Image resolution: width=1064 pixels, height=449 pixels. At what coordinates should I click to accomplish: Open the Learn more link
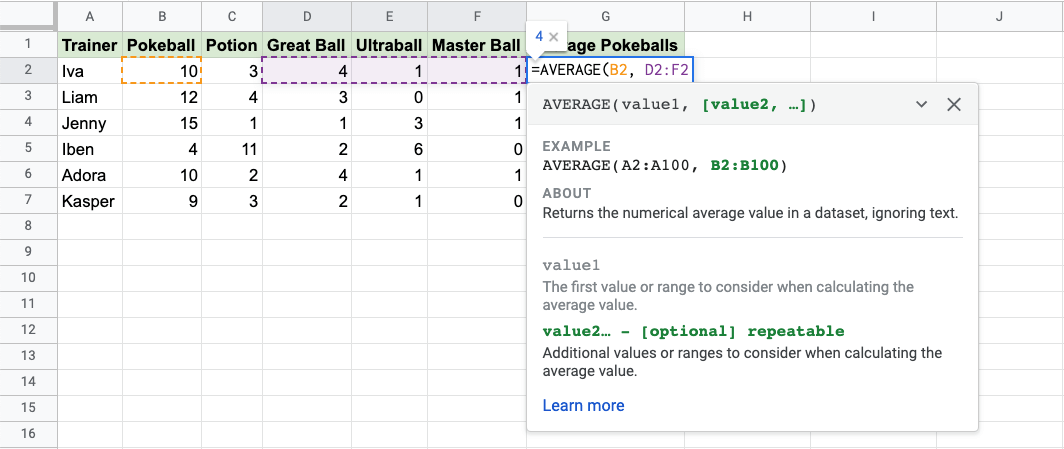pyautogui.click(x=583, y=405)
